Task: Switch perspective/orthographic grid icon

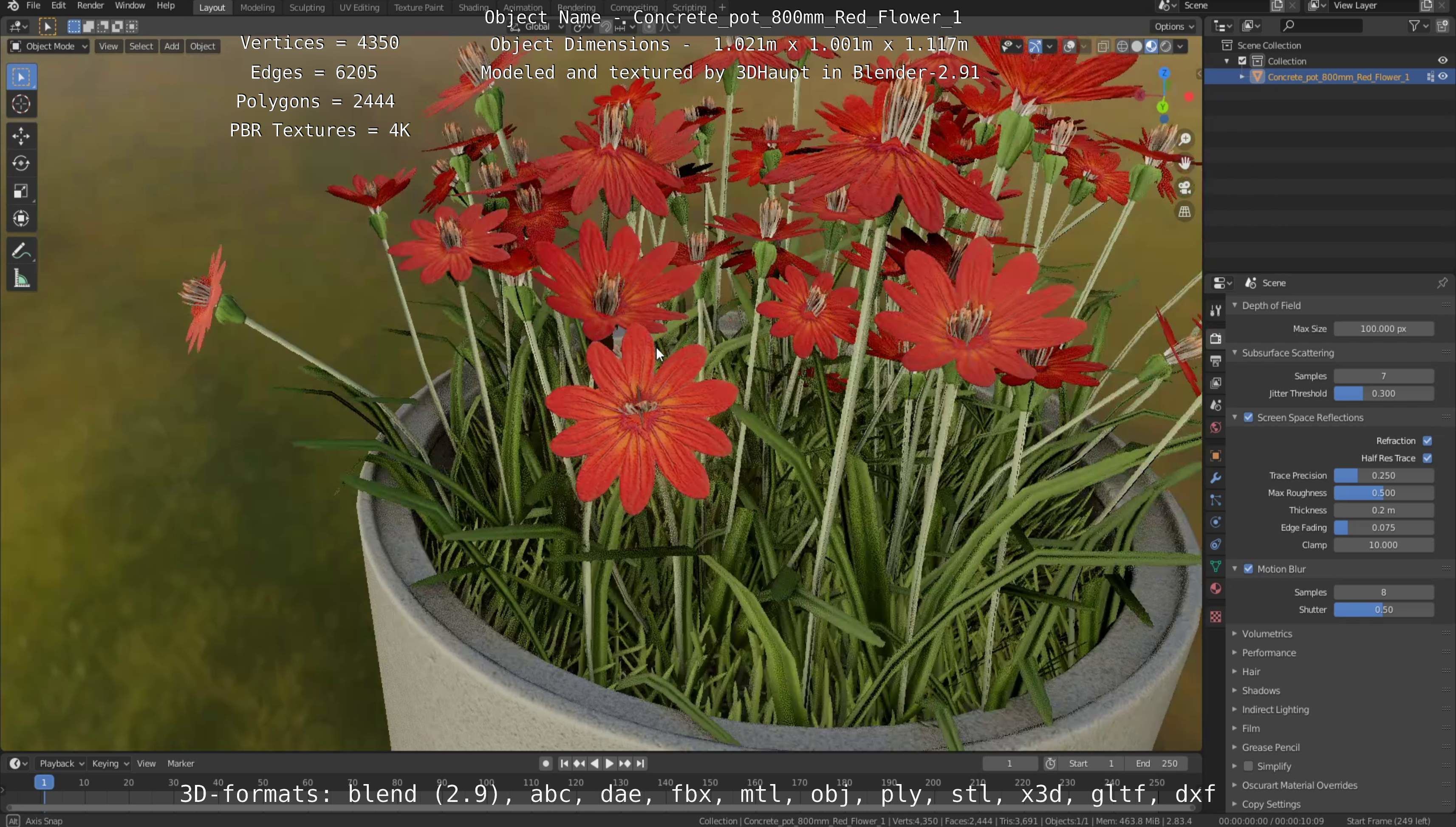Action: 1185,212
